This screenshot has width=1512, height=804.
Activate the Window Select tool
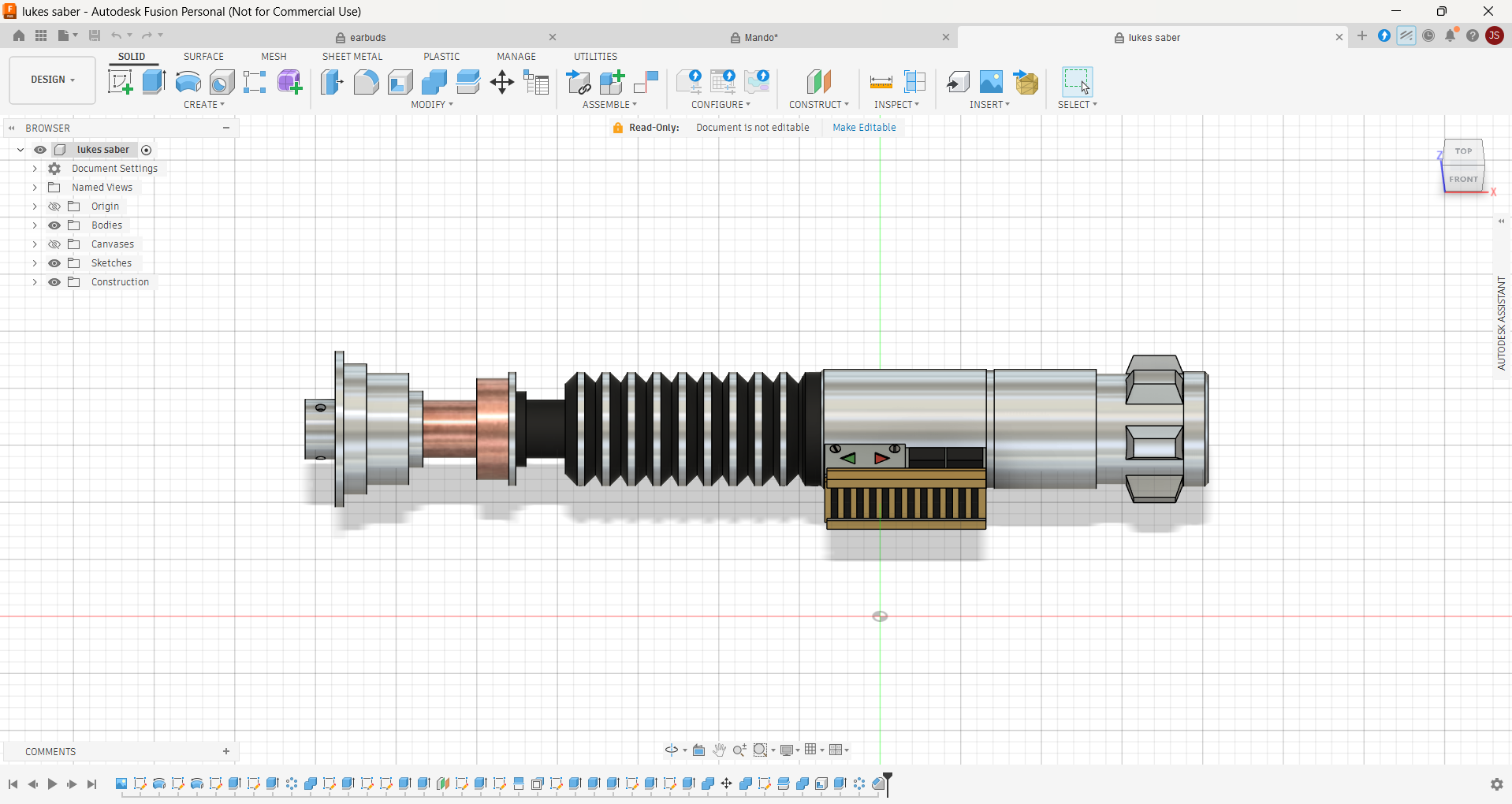(1077, 82)
